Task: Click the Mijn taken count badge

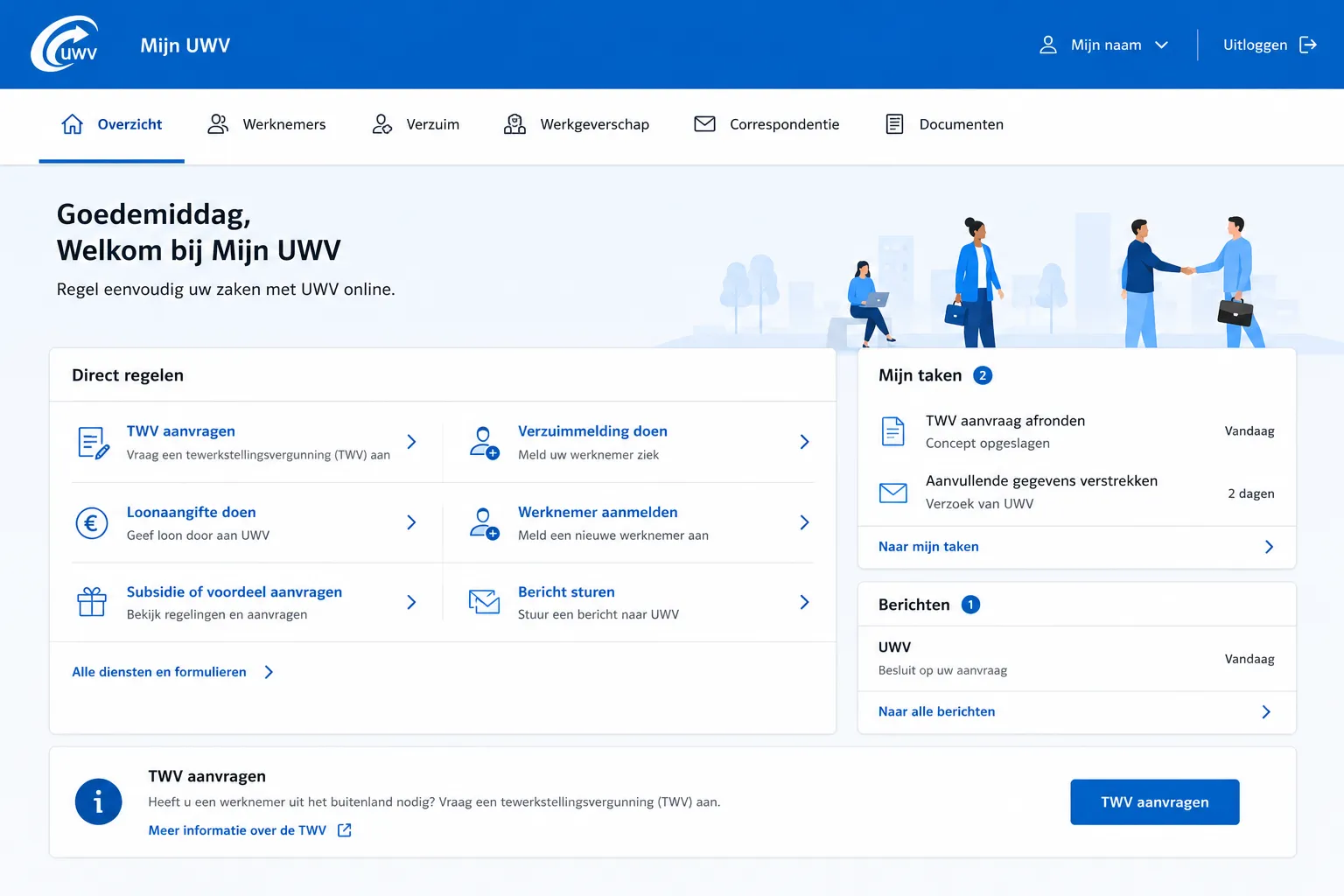Action: coord(983,375)
